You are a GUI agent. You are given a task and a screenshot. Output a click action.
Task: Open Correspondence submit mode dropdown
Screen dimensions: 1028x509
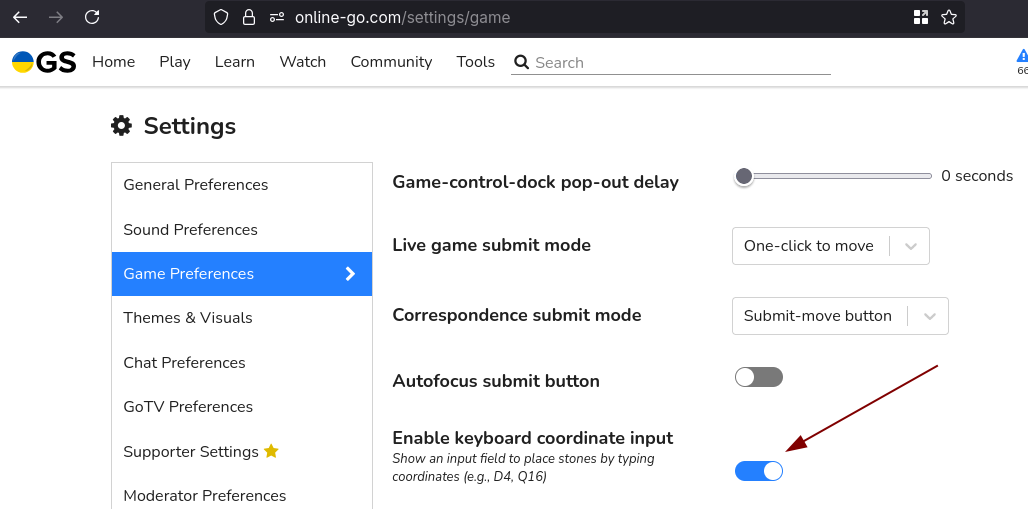(840, 316)
